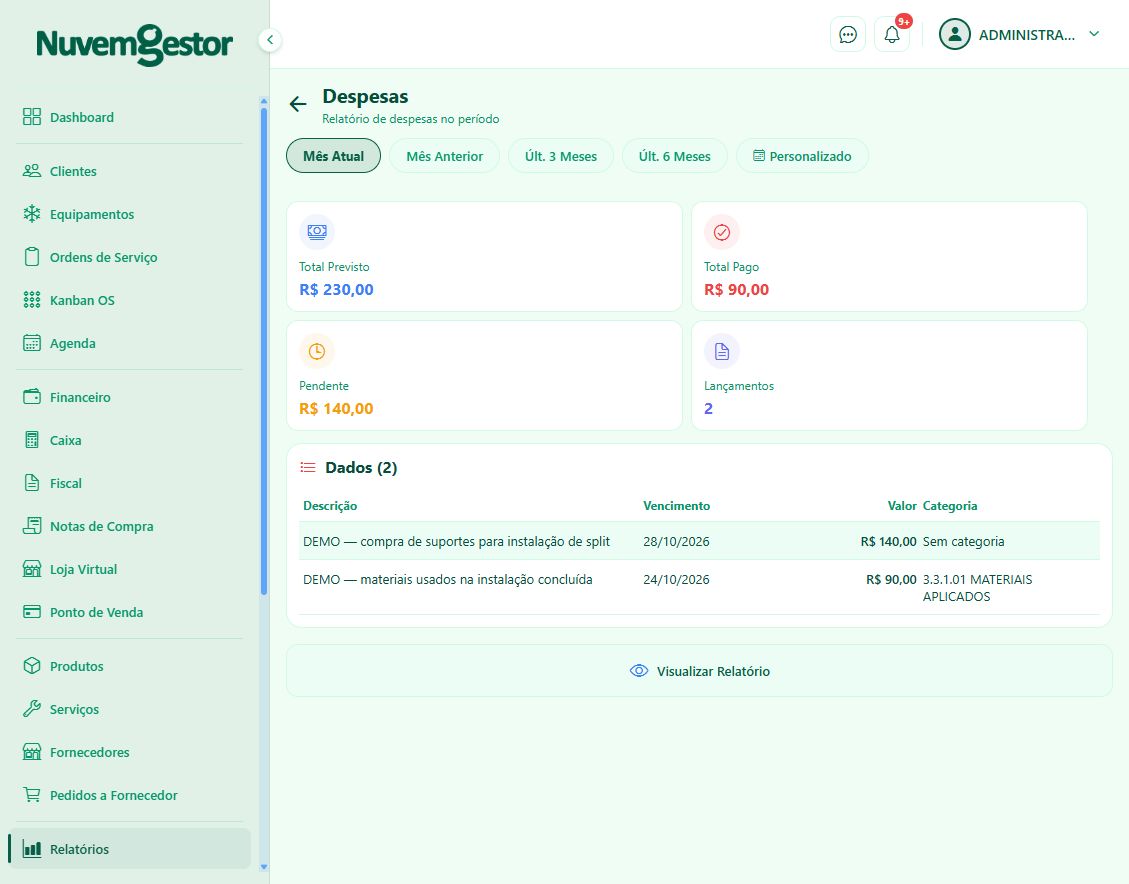Open the Personalizado date range option
The image size is (1129, 884).
pyautogui.click(x=802, y=156)
